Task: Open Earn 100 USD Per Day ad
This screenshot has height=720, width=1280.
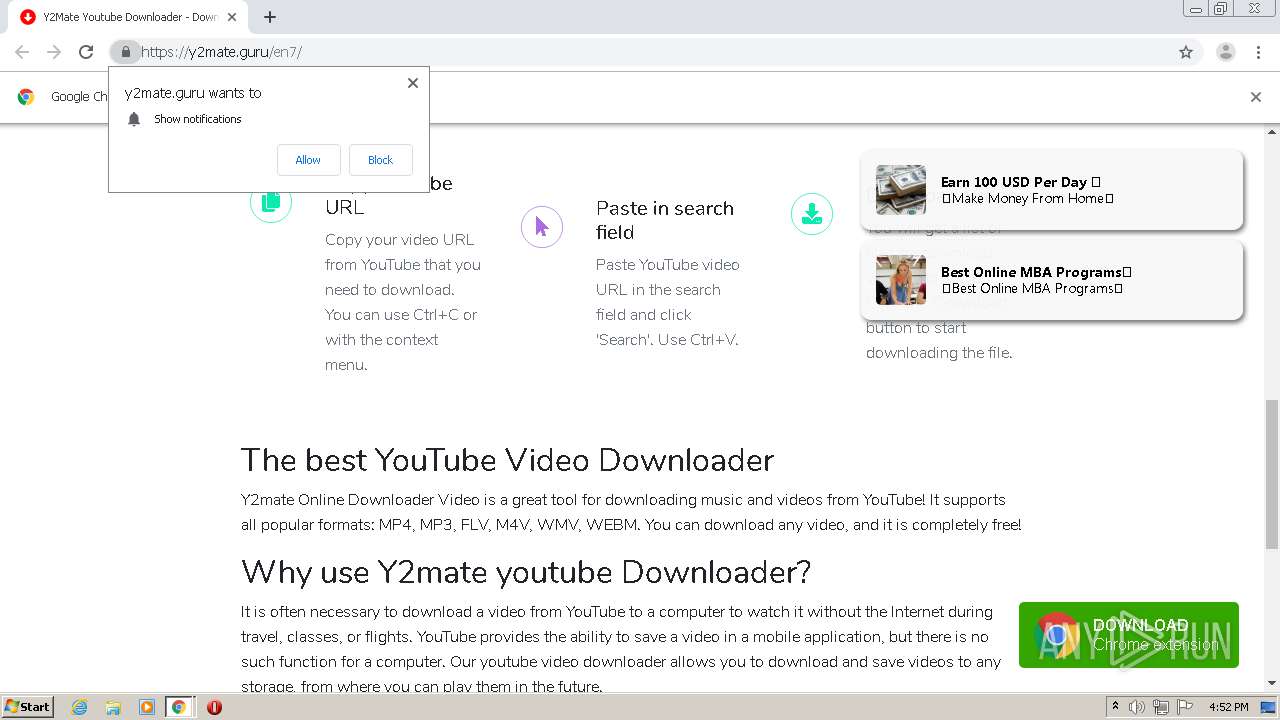Action: tap(1052, 190)
